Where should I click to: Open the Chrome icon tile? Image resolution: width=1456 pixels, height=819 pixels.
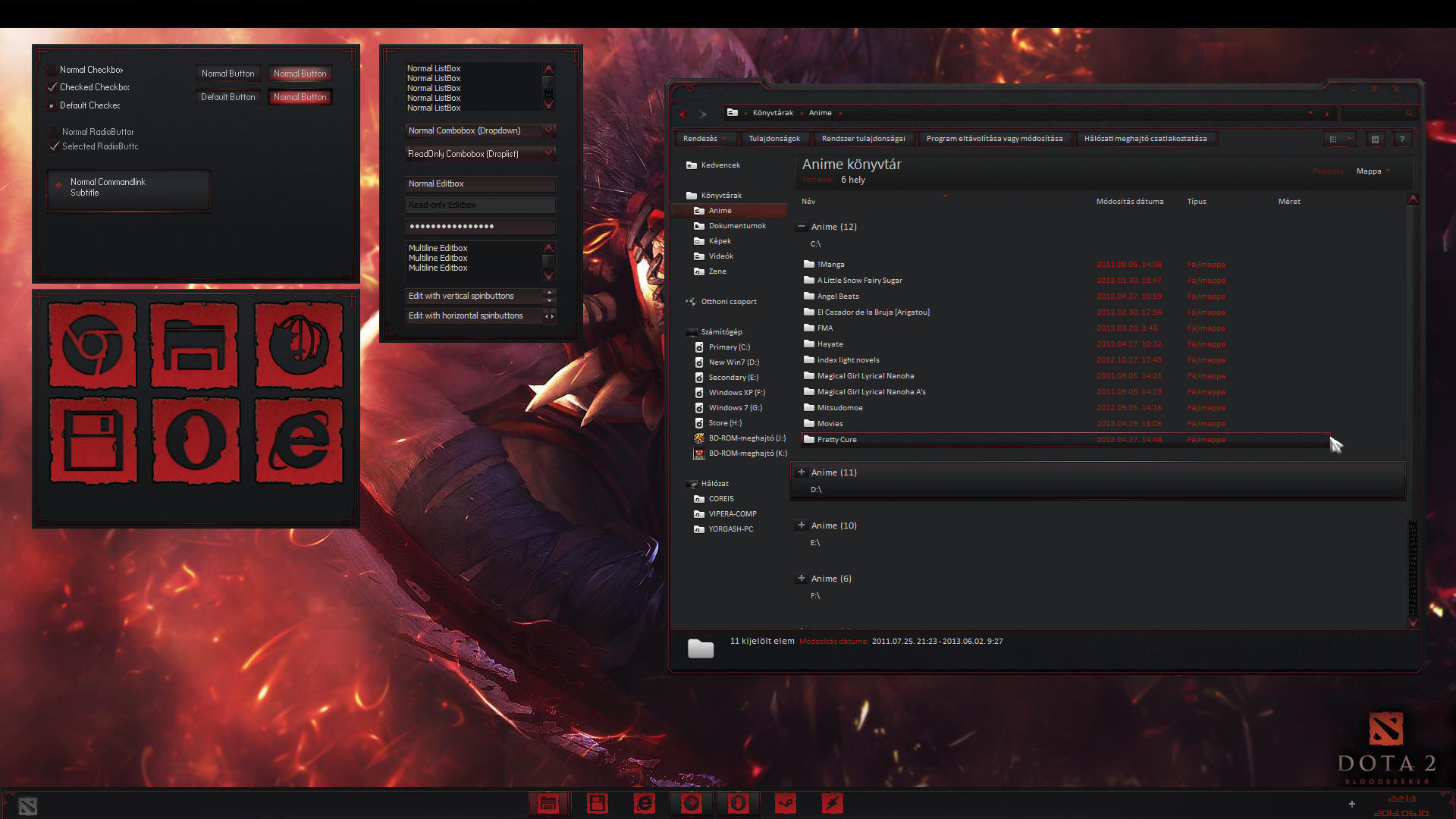pyautogui.click(x=92, y=344)
